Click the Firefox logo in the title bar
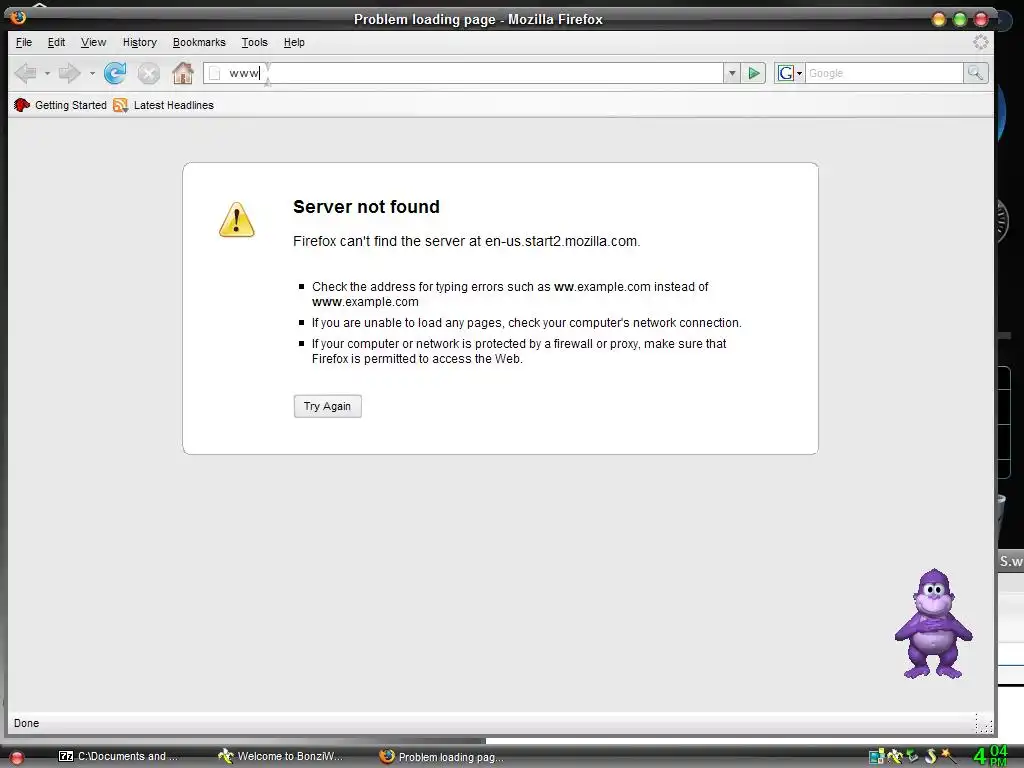The image size is (1024, 768). click(18, 17)
